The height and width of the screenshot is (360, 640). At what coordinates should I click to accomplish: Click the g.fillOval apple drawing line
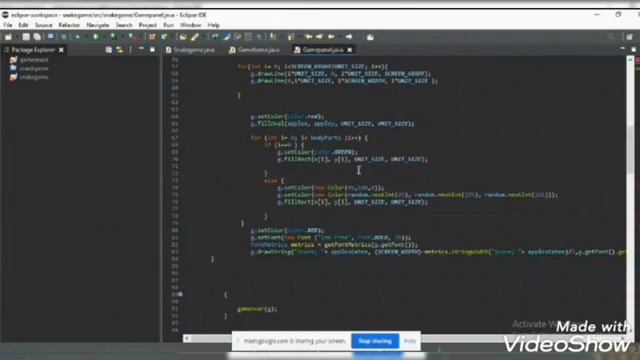332,124
